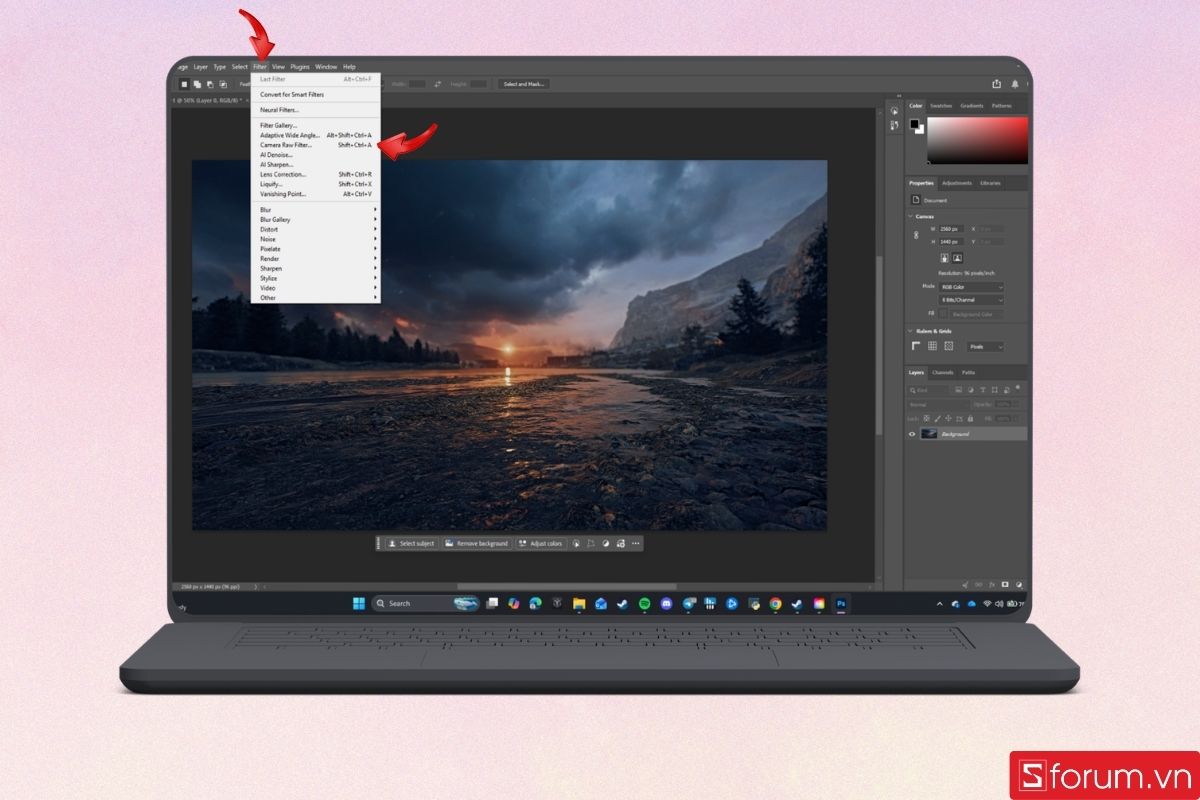
Task: Click the dotted Guides icon
Action: coord(949,346)
